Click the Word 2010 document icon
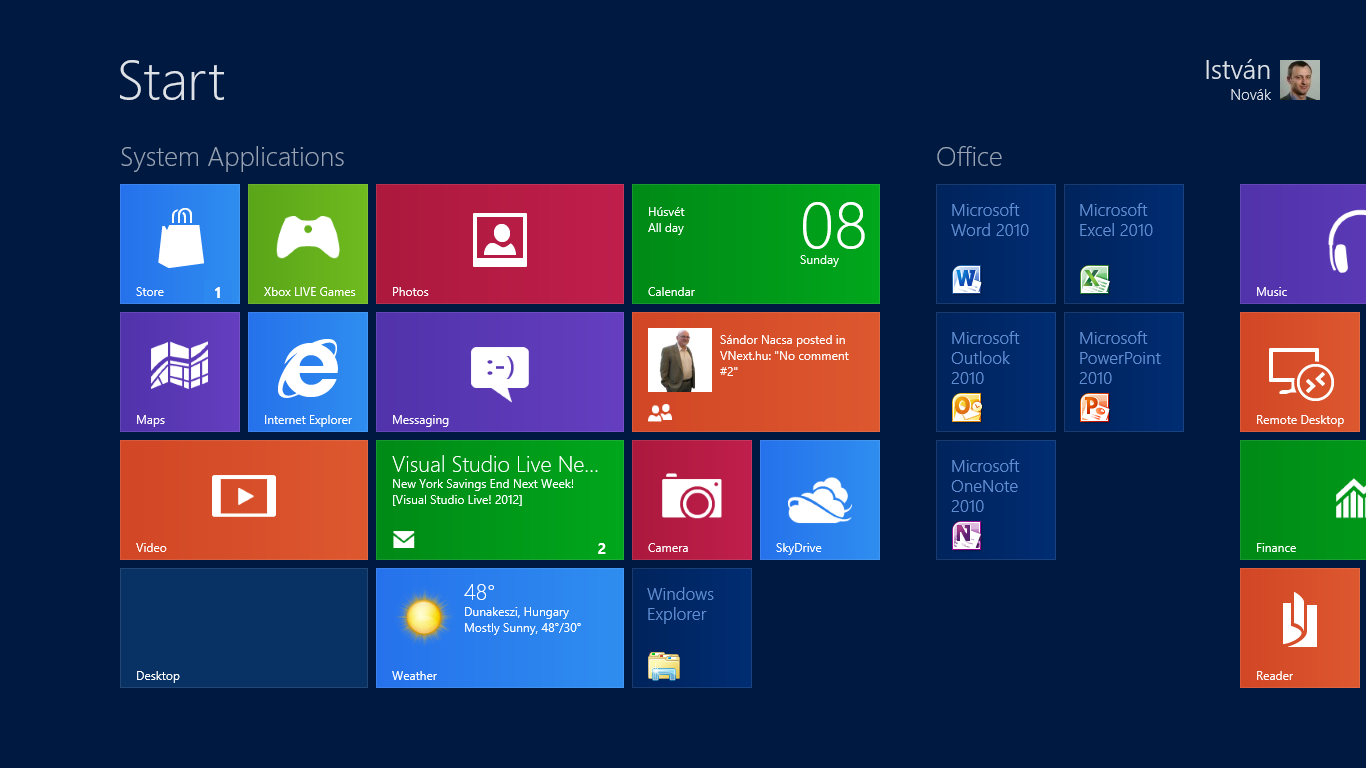 967,279
